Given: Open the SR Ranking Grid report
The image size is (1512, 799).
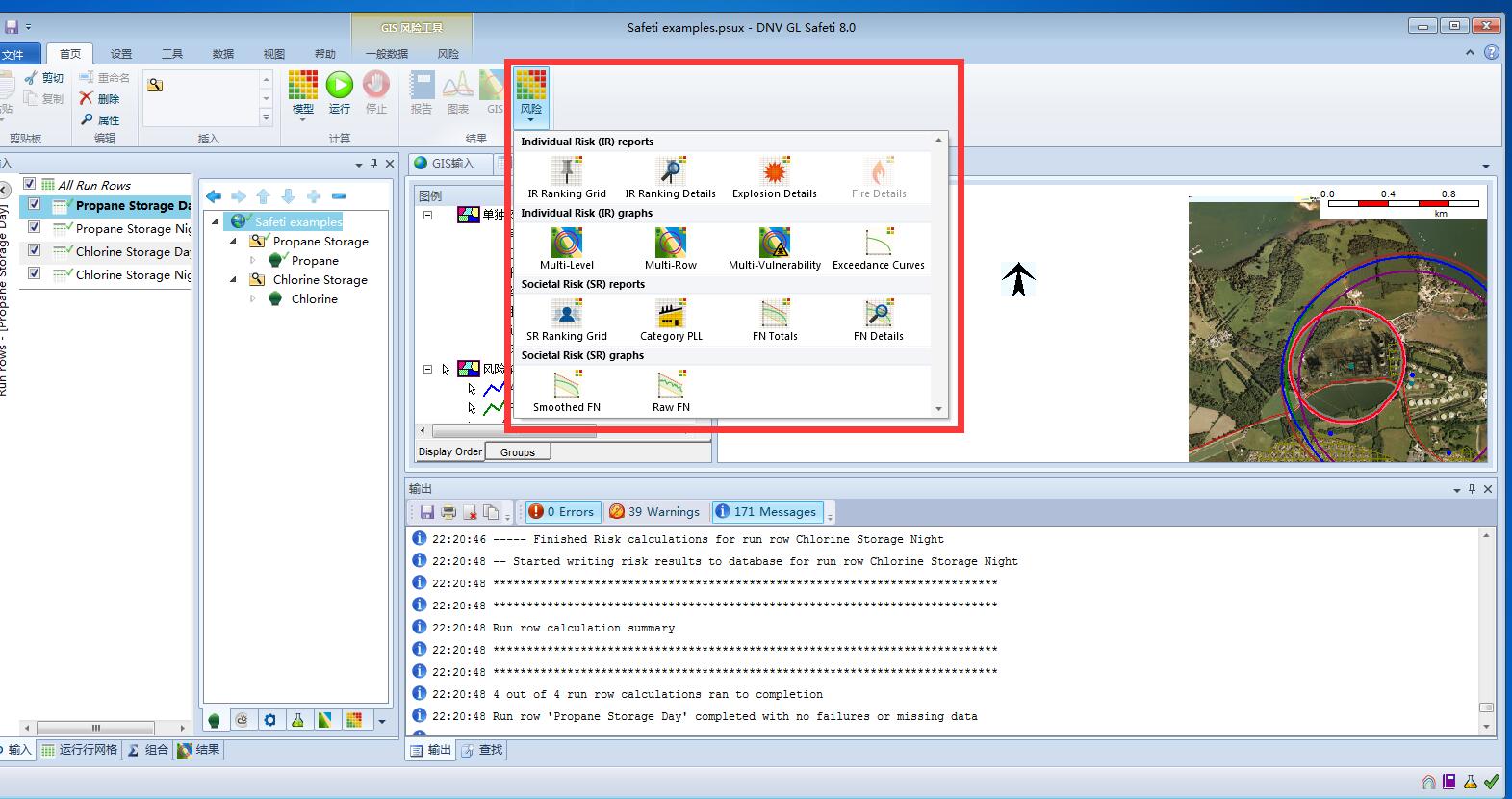Looking at the screenshot, I should tap(567, 321).
